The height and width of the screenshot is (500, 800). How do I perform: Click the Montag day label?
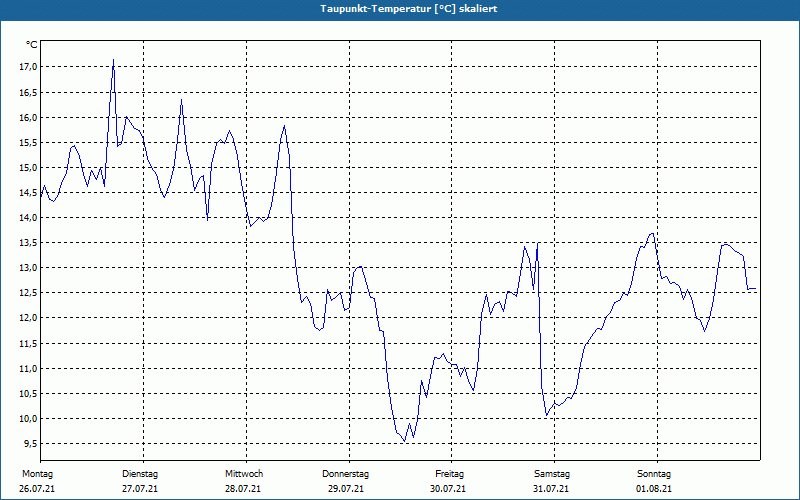point(37,474)
